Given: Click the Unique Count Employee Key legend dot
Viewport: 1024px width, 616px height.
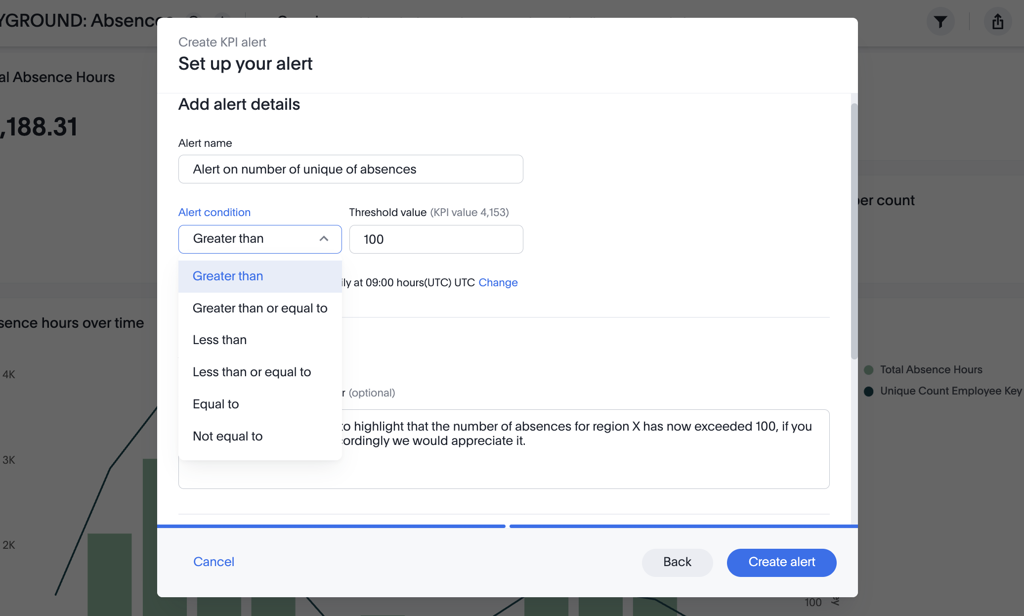Looking at the screenshot, I should pyautogui.click(x=868, y=391).
